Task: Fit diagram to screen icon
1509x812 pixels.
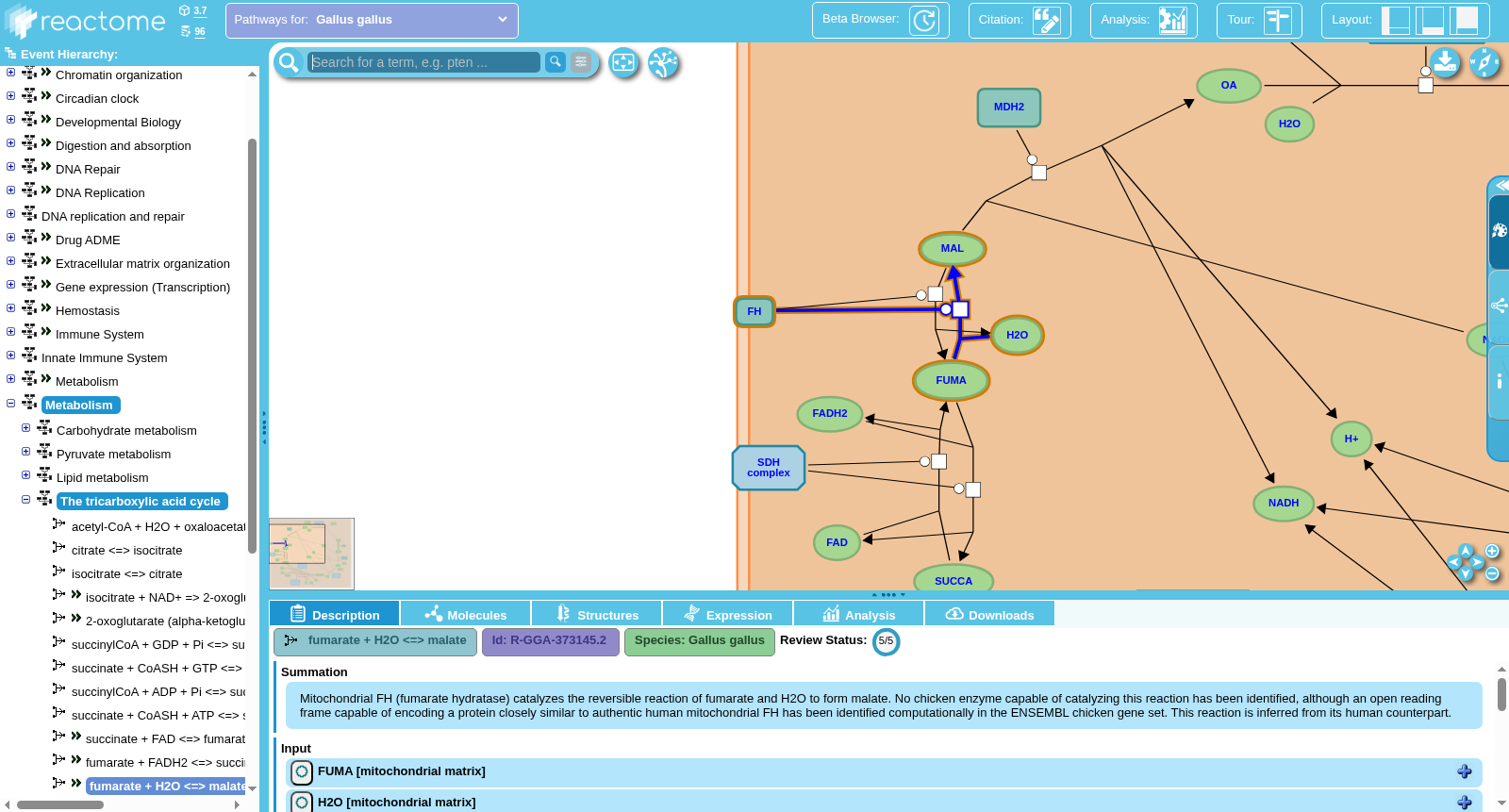Action: (623, 62)
